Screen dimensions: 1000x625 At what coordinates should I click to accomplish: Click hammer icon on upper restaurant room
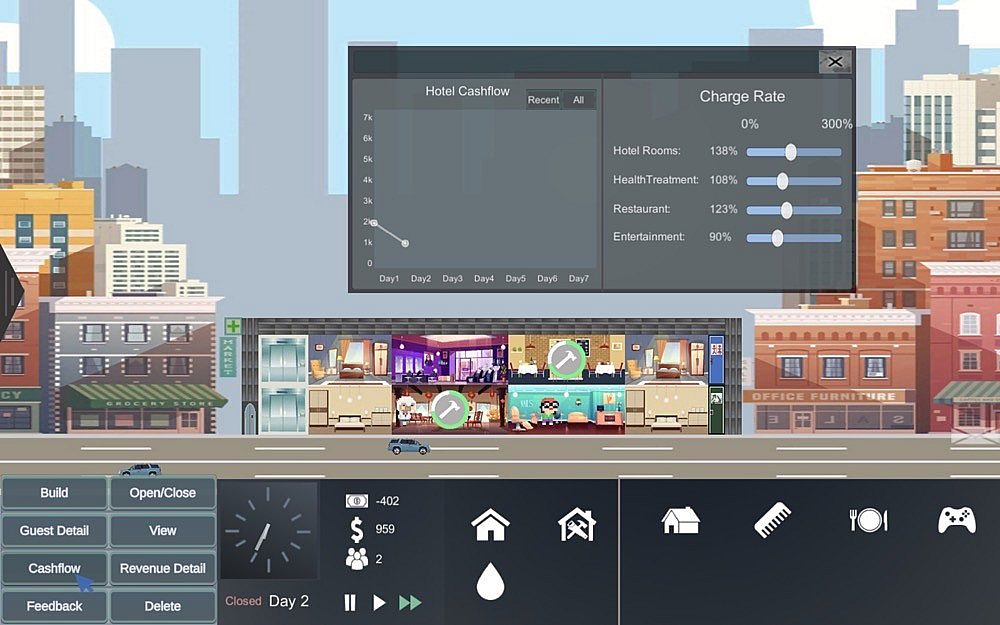pyautogui.click(x=566, y=359)
